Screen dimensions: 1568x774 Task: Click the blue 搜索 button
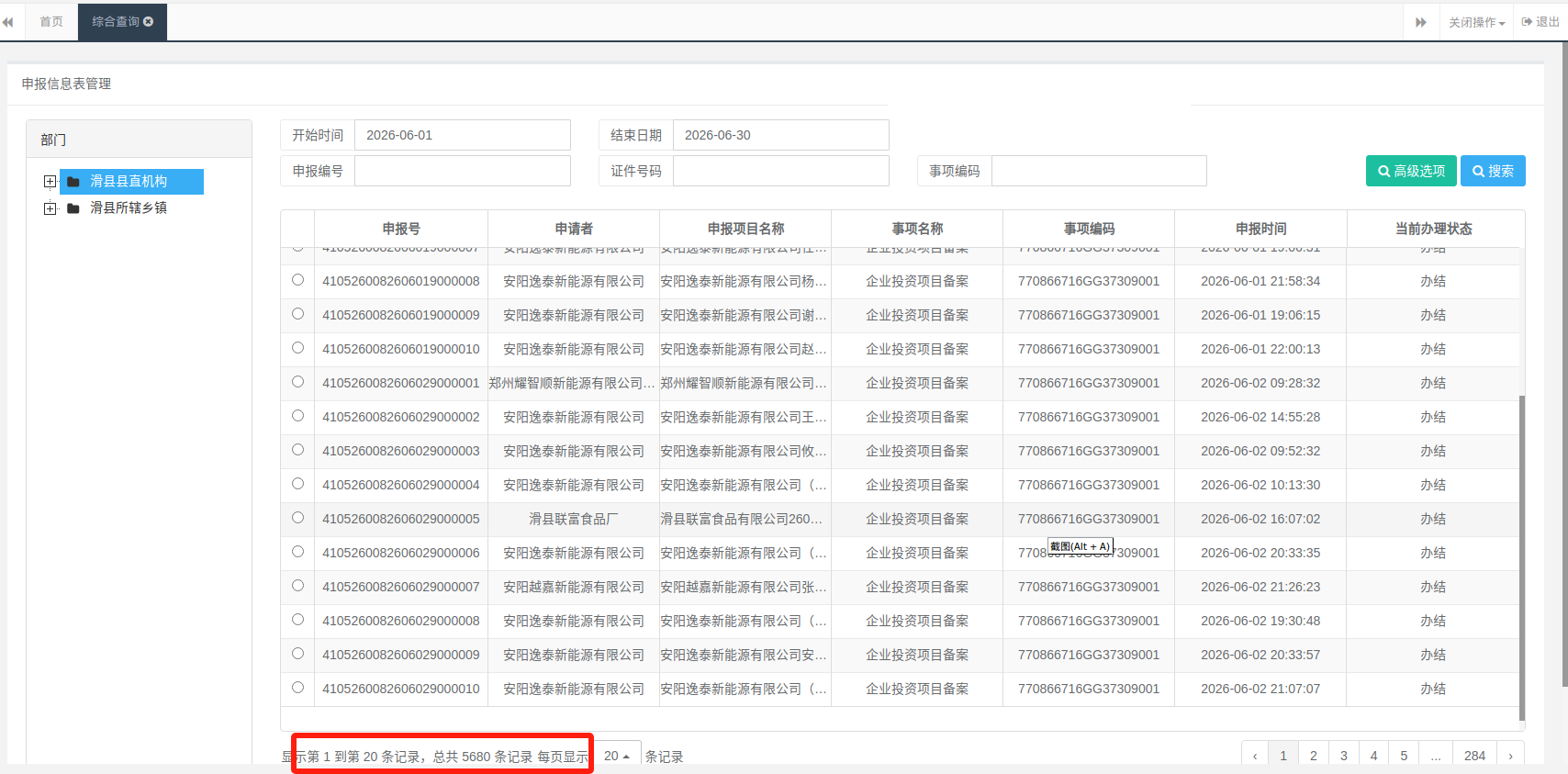(1493, 171)
